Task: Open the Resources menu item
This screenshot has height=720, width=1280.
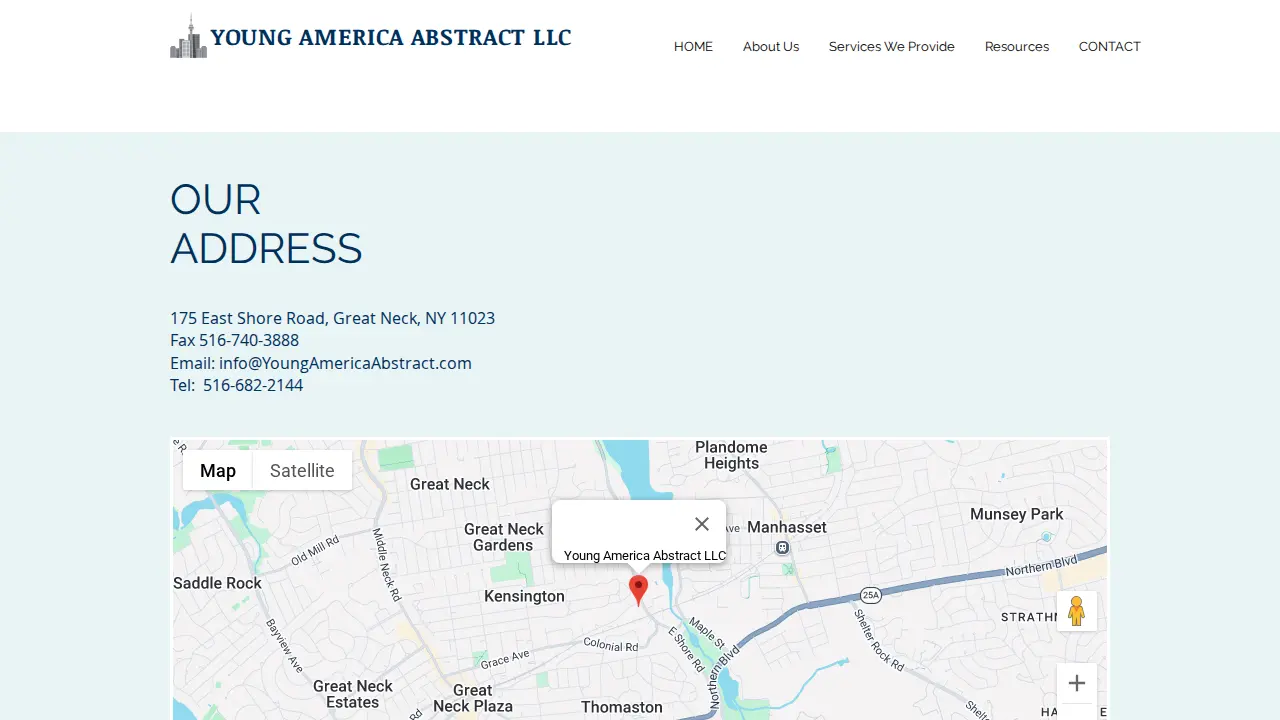Action: click(x=1017, y=46)
